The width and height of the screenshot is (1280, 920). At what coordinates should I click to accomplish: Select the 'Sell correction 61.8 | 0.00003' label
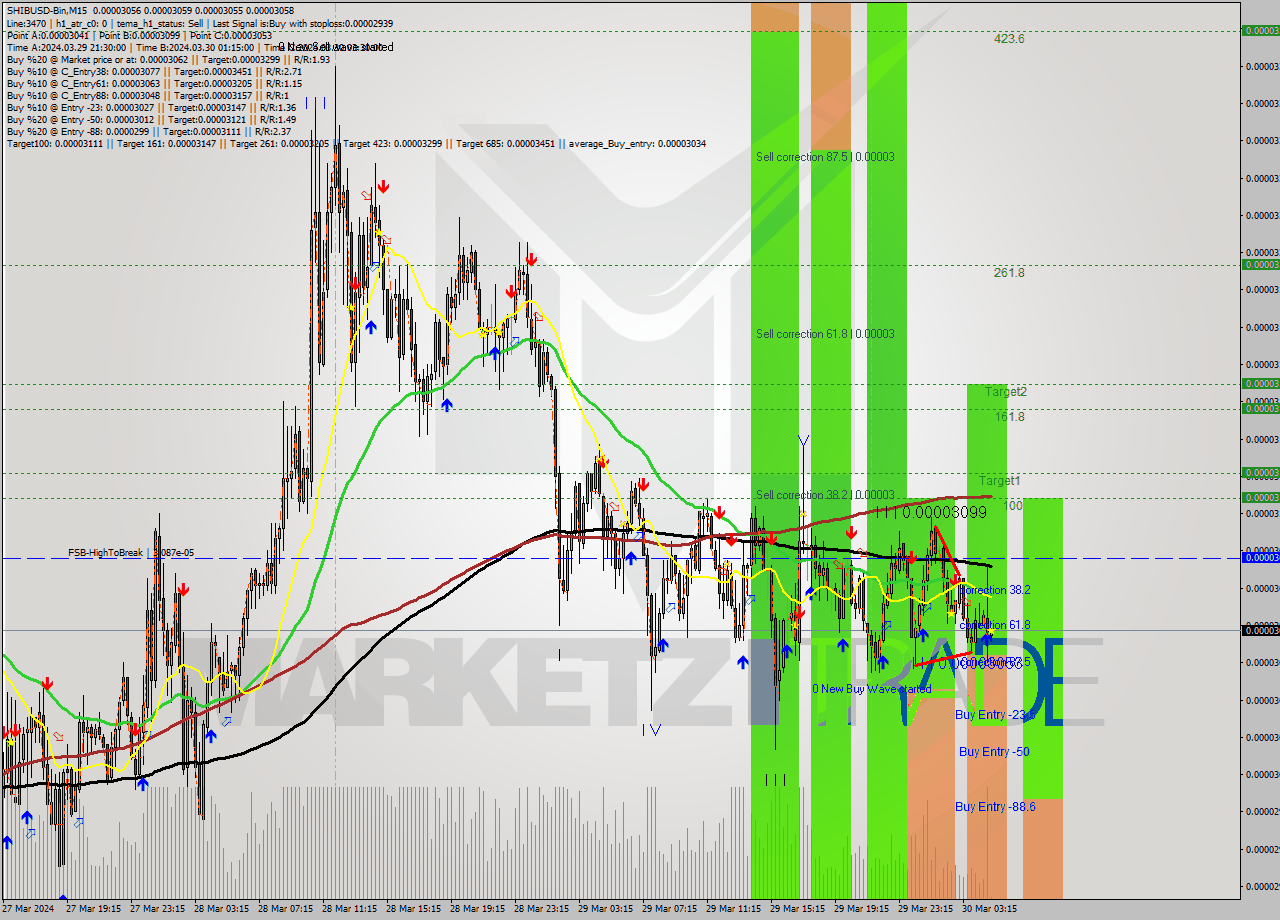(825, 334)
